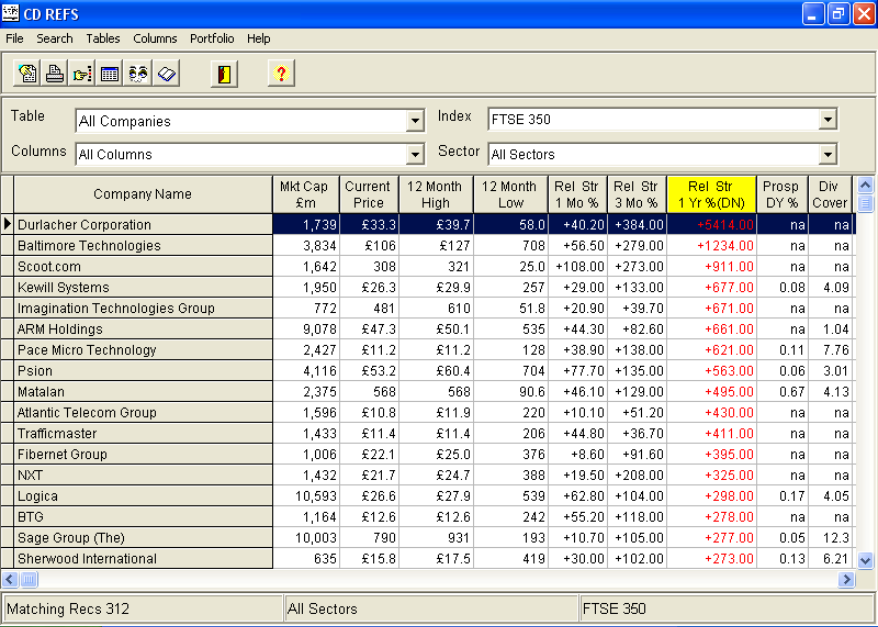Image resolution: width=878 pixels, height=627 pixels.
Task: Select the Trafficmaster company name
Action: pos(57,433)
